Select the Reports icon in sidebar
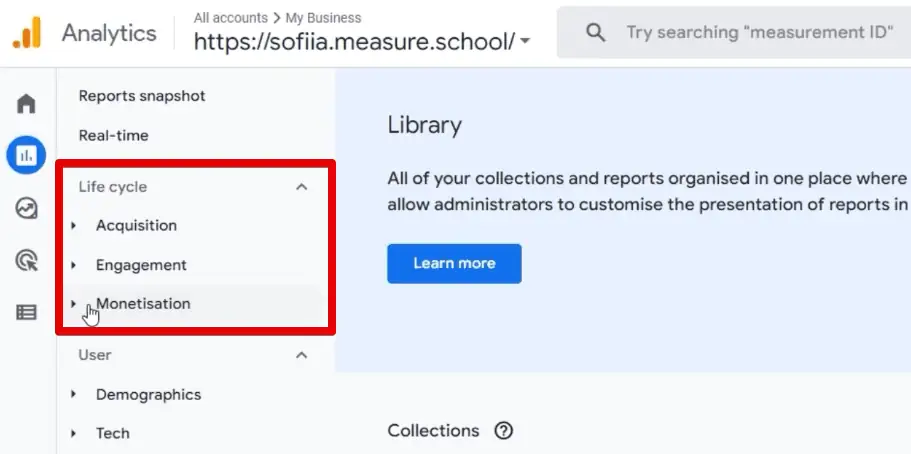 coord(26,155)
